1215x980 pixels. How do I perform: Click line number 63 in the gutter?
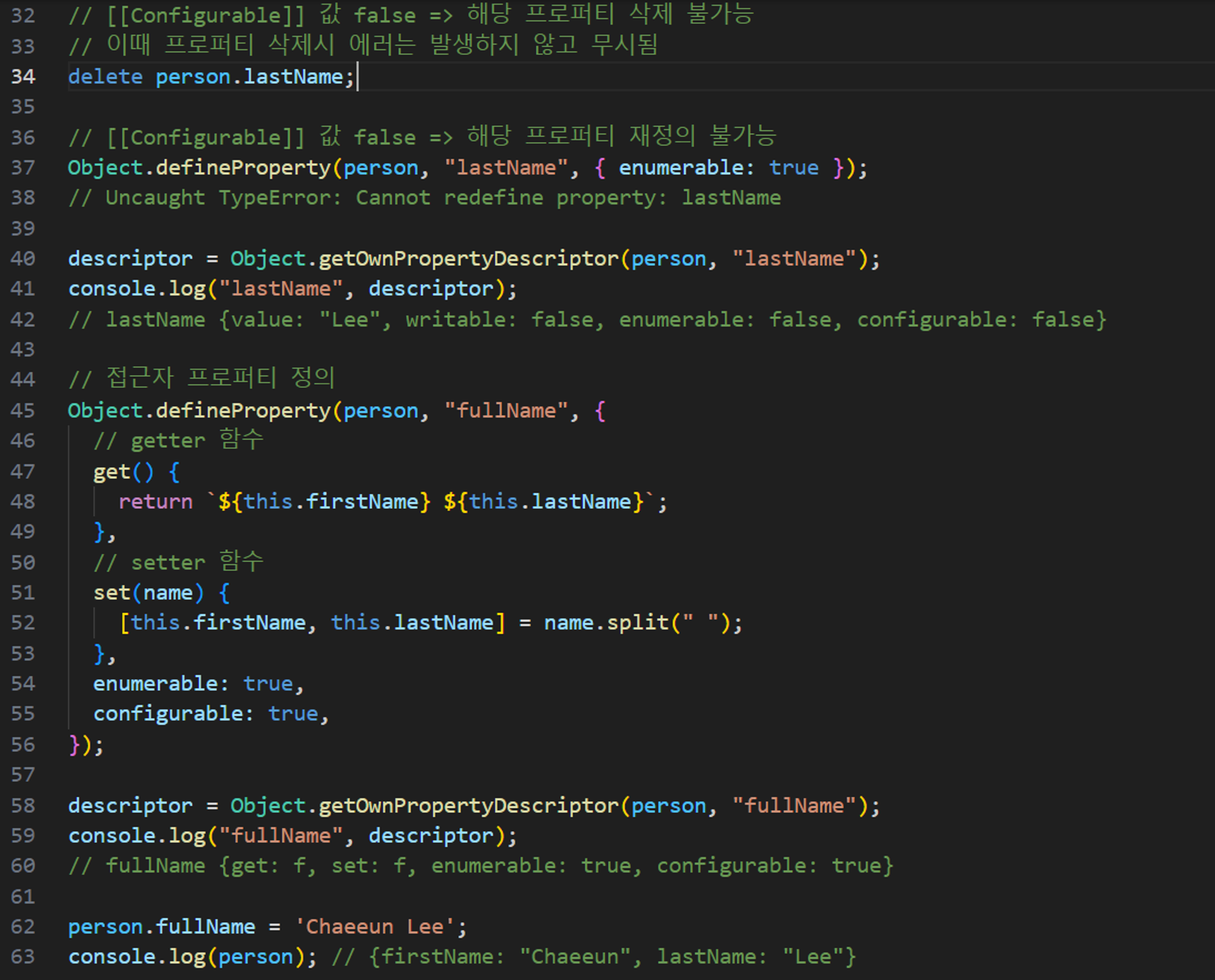click(x=23, y=957)
